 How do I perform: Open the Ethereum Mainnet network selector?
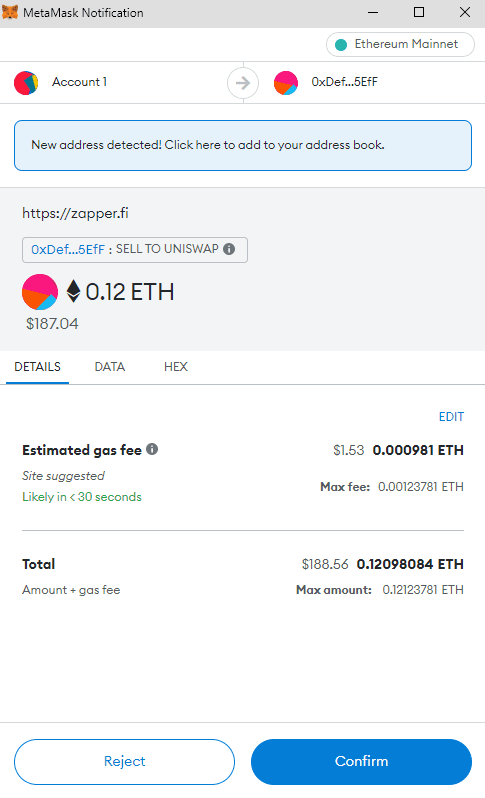tap(400, 44)
